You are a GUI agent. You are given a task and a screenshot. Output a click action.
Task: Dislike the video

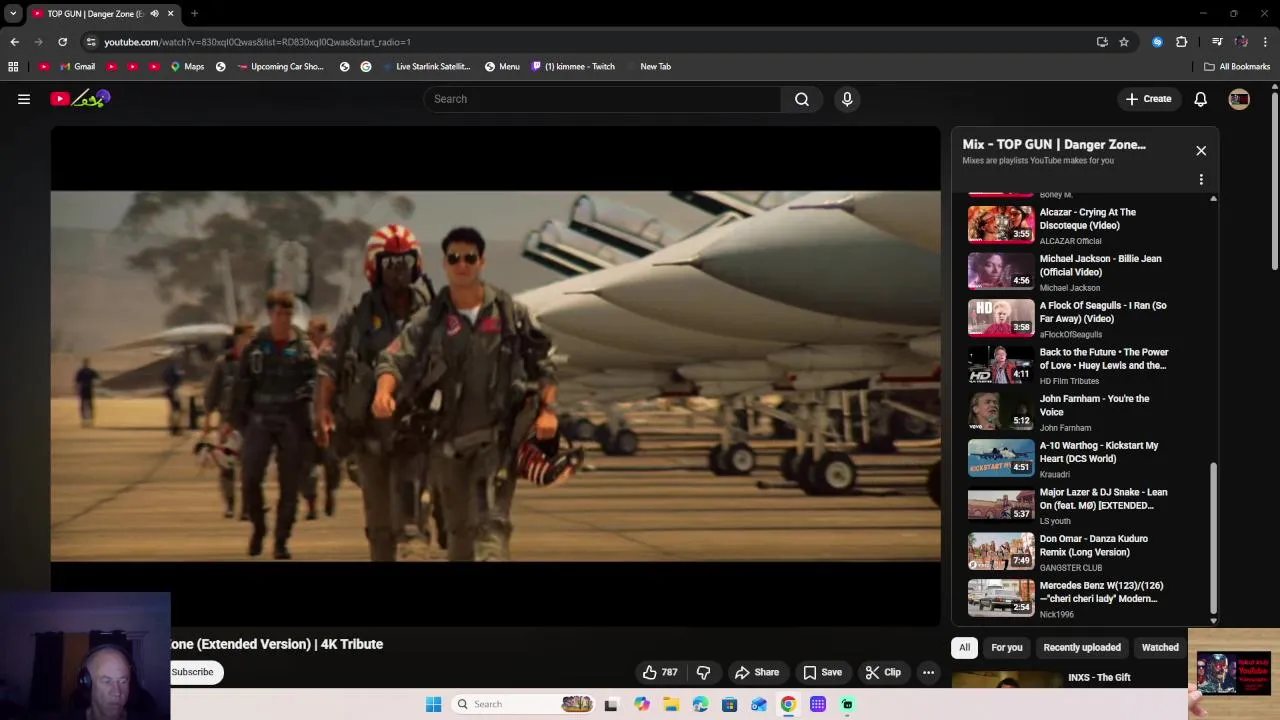point(703,672)
